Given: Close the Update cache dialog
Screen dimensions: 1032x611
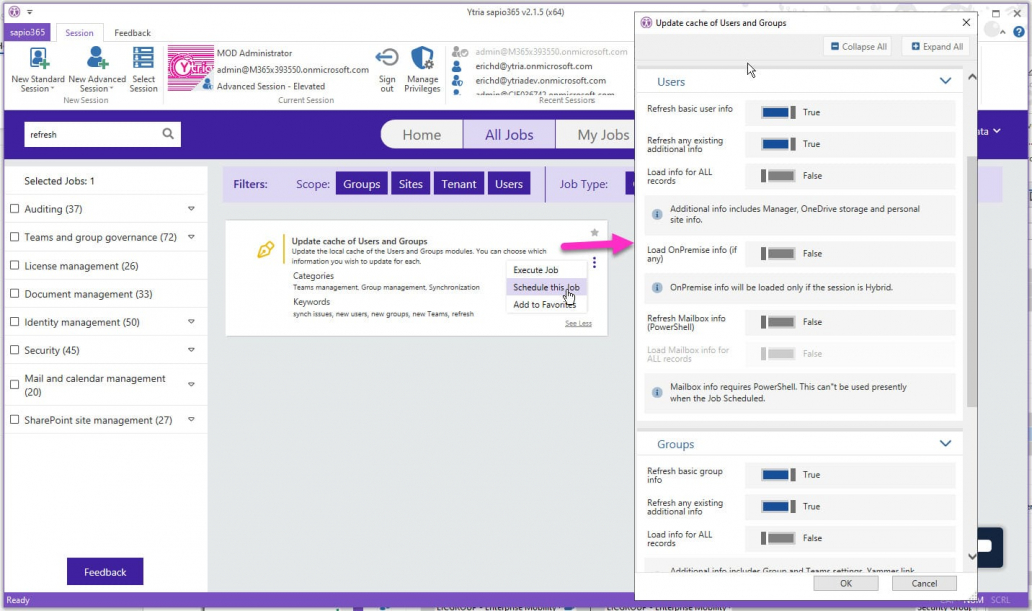Looking at the screenshot, I should 966,22.
